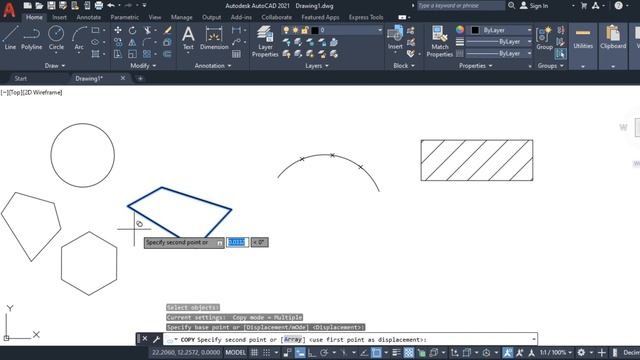Open the Express Tools ribbon tab
The image size is (640, 360).
[x=366, y=17]
